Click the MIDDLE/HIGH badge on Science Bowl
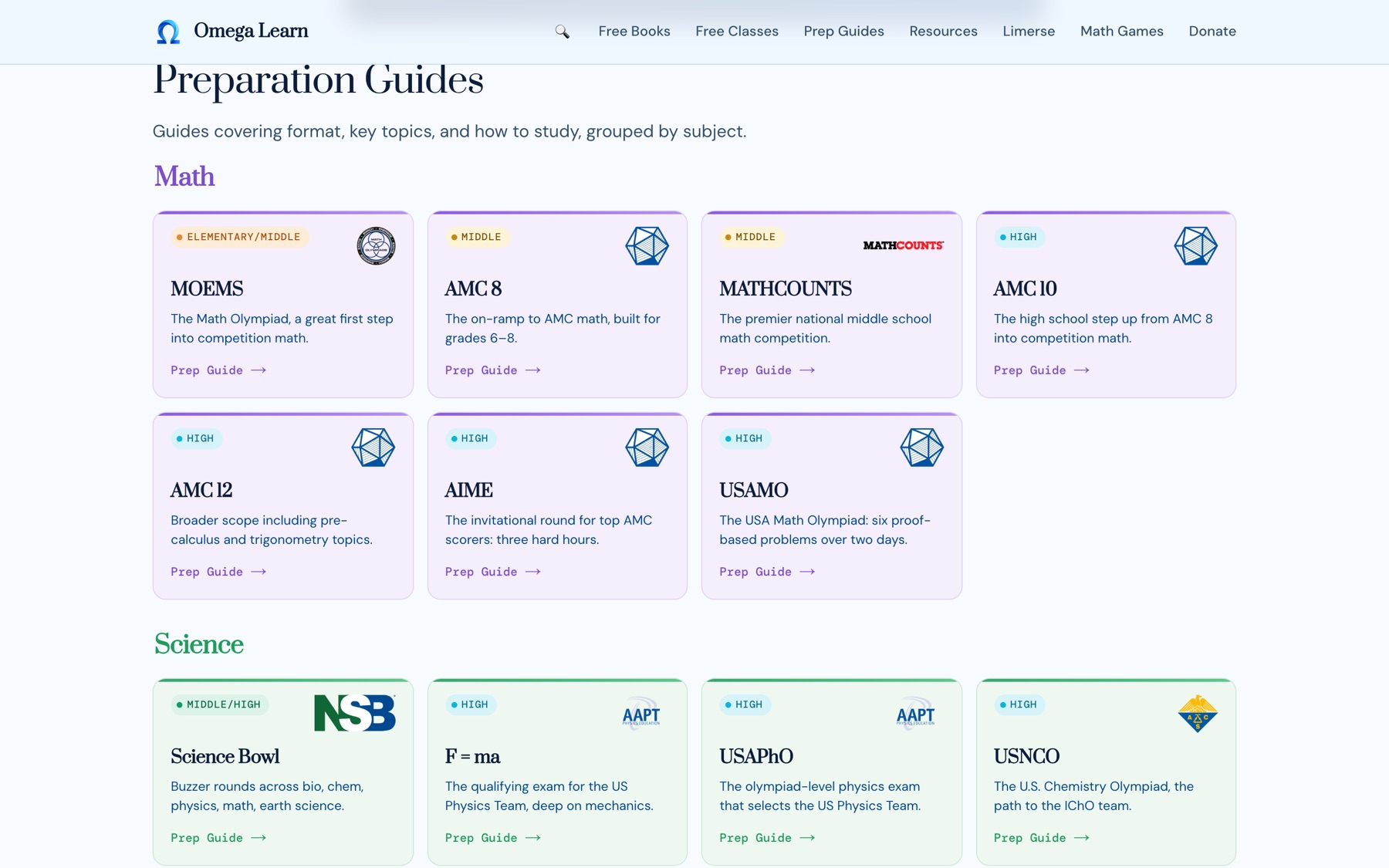The image size is (1389, 868). point(219,704)
